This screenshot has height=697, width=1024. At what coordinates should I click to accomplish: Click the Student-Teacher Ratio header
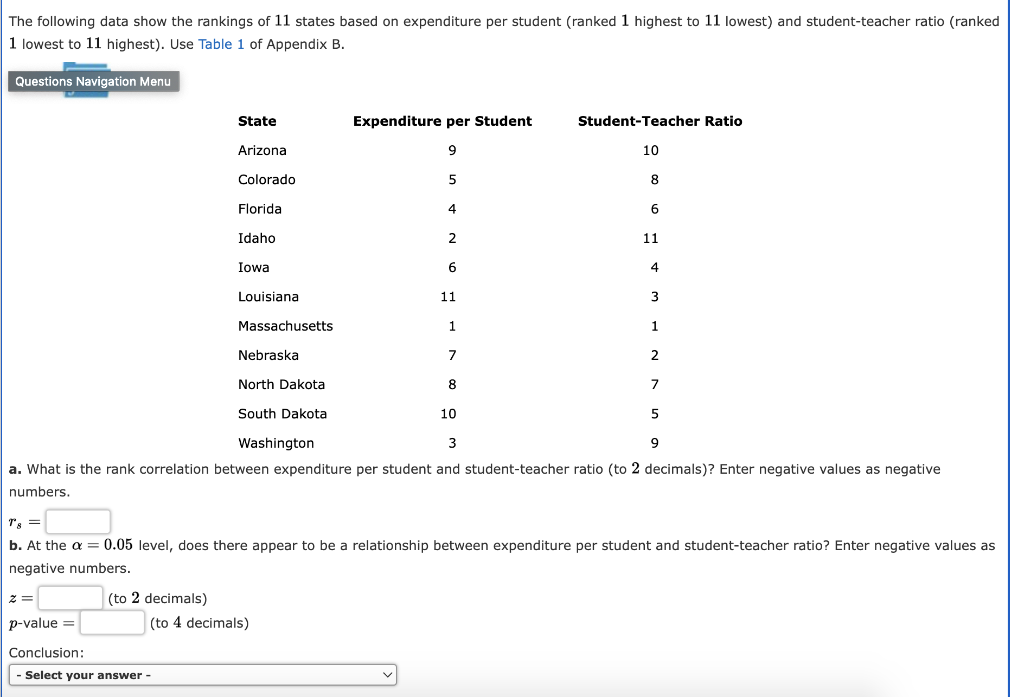coord(659,120)
